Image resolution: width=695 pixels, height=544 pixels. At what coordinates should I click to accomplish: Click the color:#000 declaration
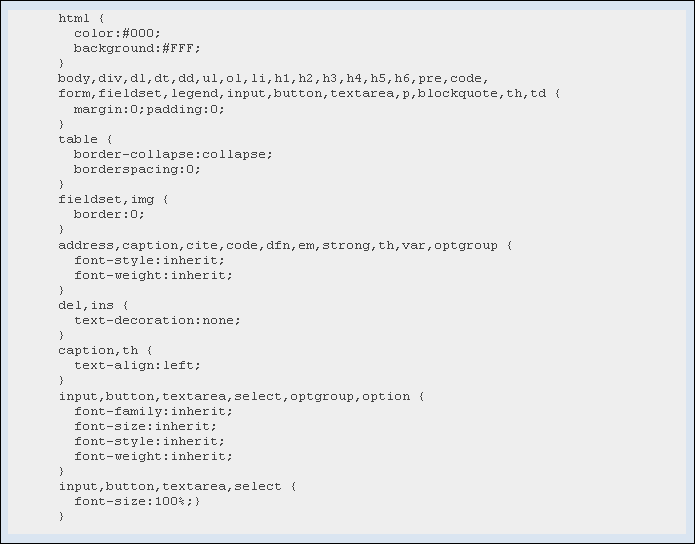pos(117,33)
